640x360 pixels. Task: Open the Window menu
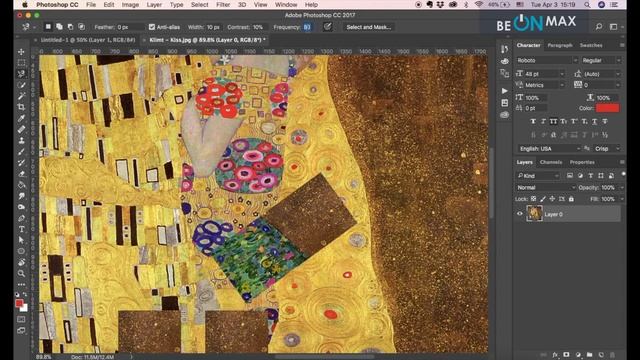point(286,5)
